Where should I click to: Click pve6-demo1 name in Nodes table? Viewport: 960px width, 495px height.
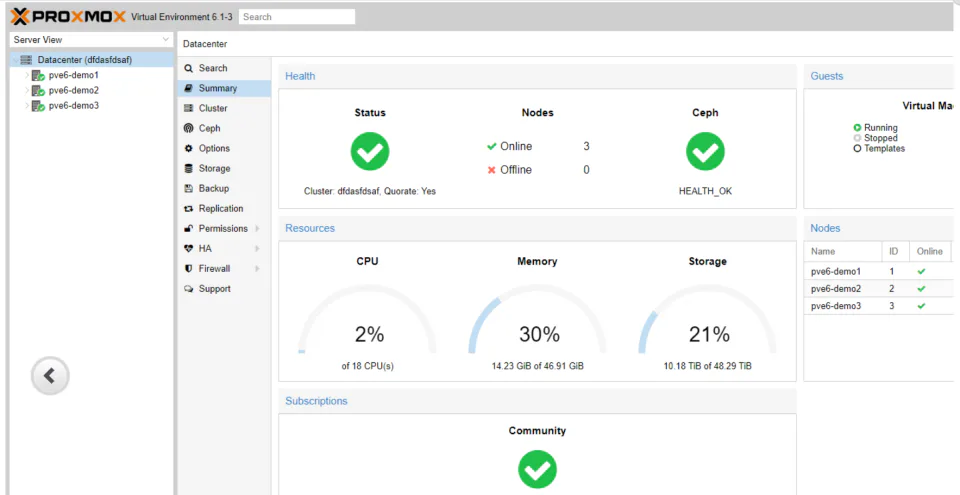836,271
